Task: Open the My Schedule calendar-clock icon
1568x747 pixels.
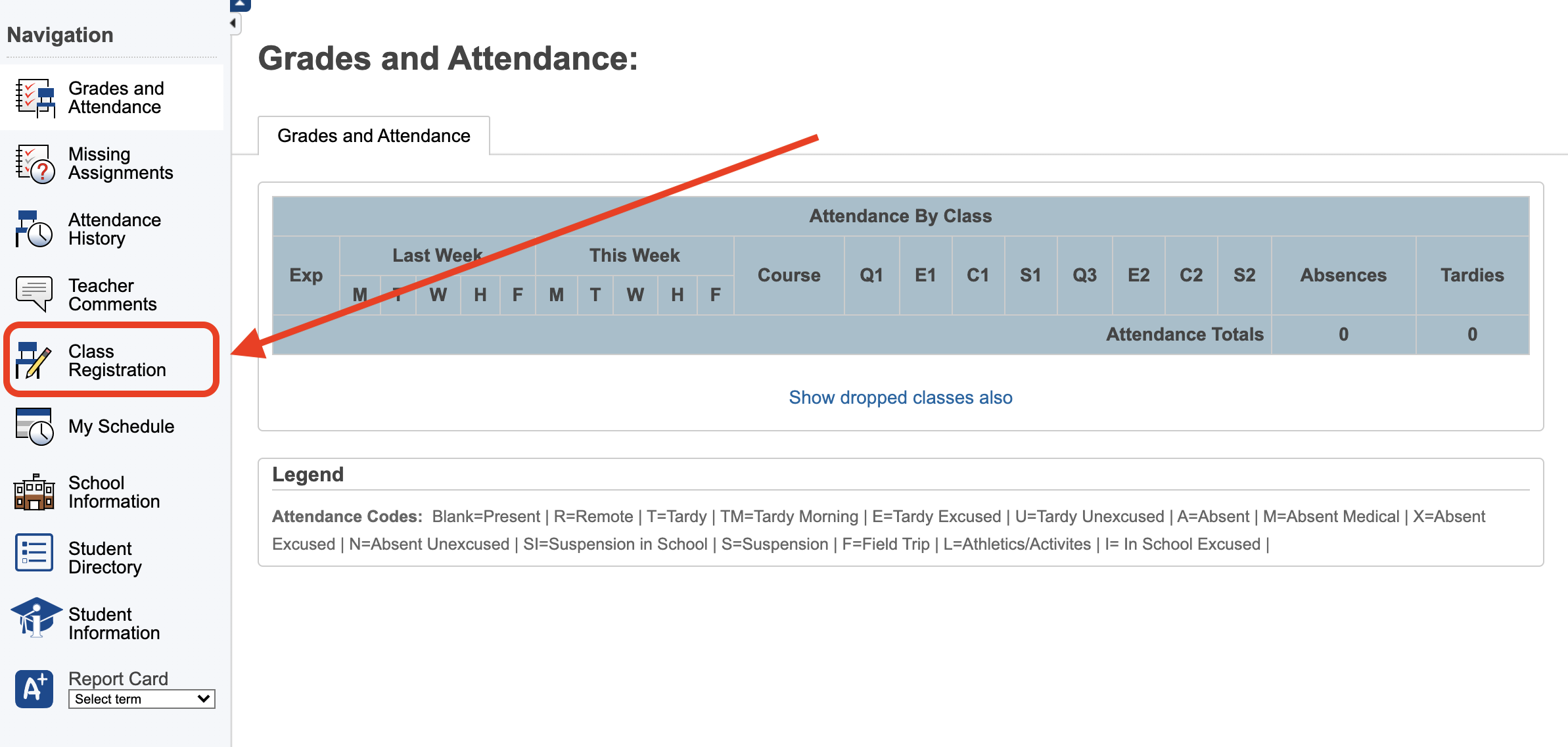Action: pos(35,427)
